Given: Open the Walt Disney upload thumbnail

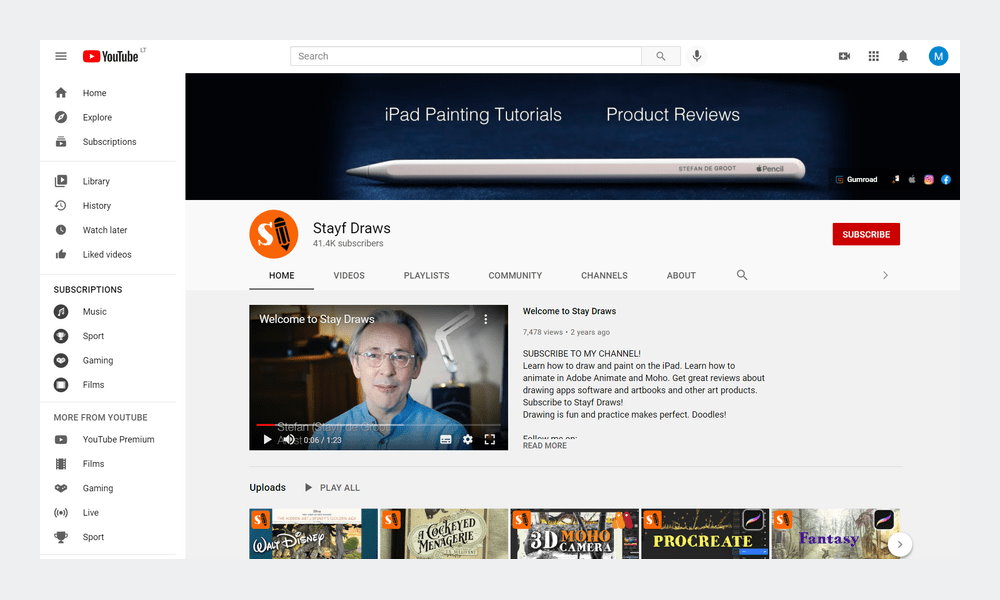Looking at the screenshot, I should (x=313, y=534).
